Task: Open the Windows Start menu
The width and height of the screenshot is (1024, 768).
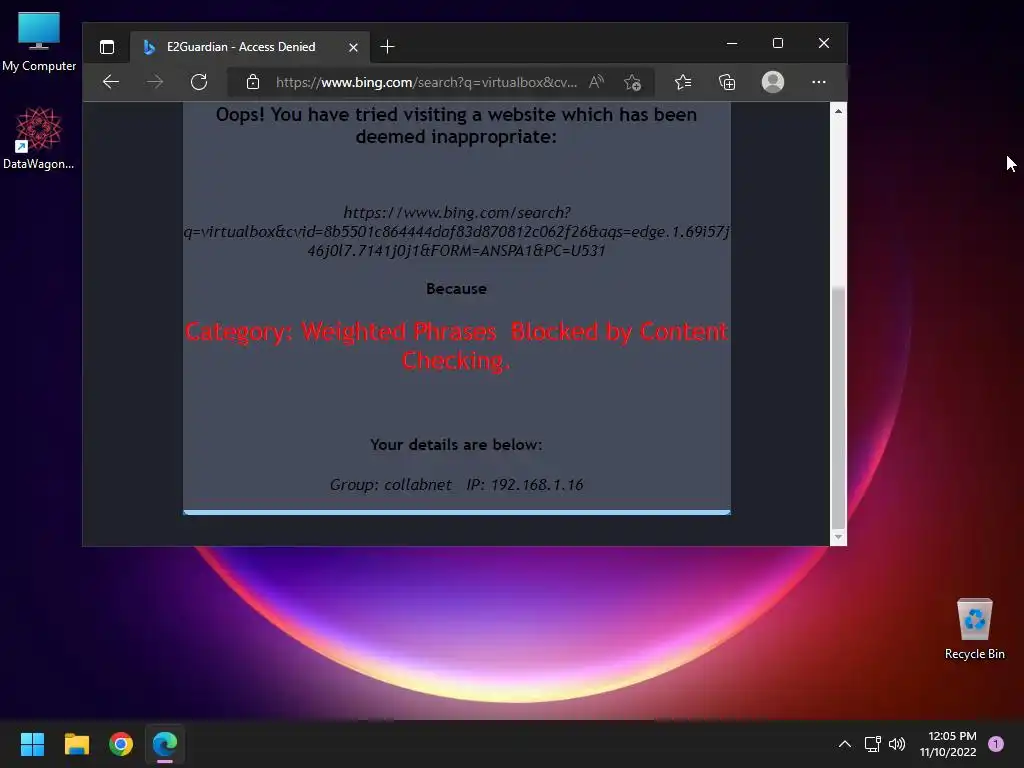Action: tap(32, 744)
